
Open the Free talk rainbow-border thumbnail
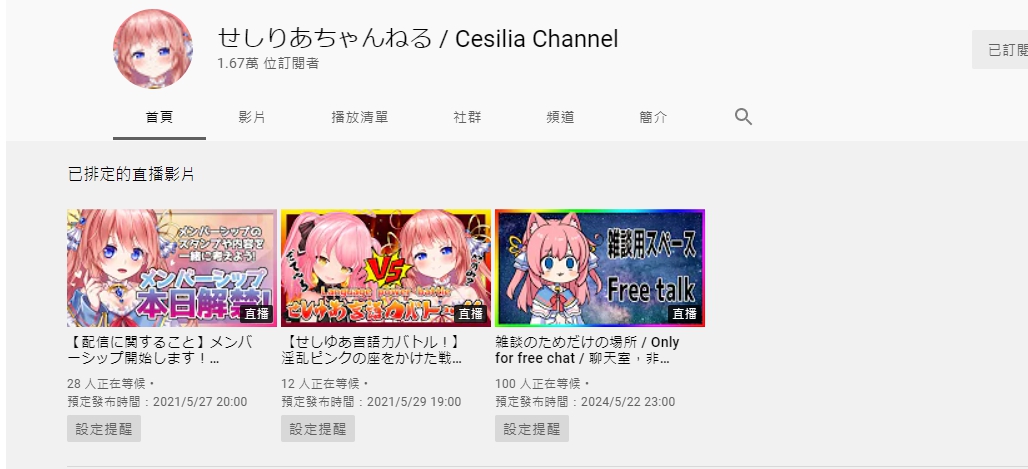[600, 268]
